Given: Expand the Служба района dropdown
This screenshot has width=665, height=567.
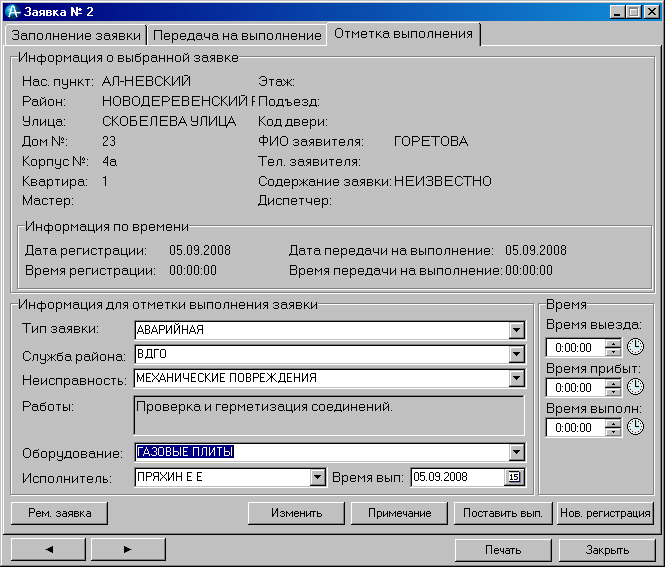Looking at the screenshot, I should click(516, 355).
